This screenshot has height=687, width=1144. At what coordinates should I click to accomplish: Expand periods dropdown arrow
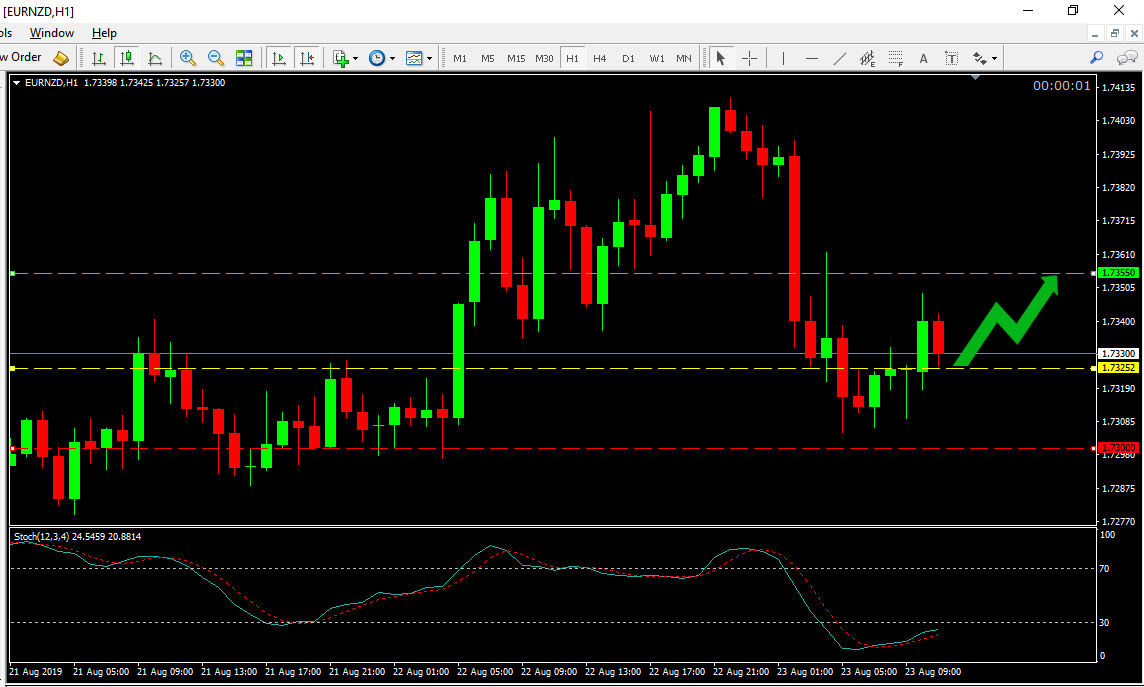392,58
